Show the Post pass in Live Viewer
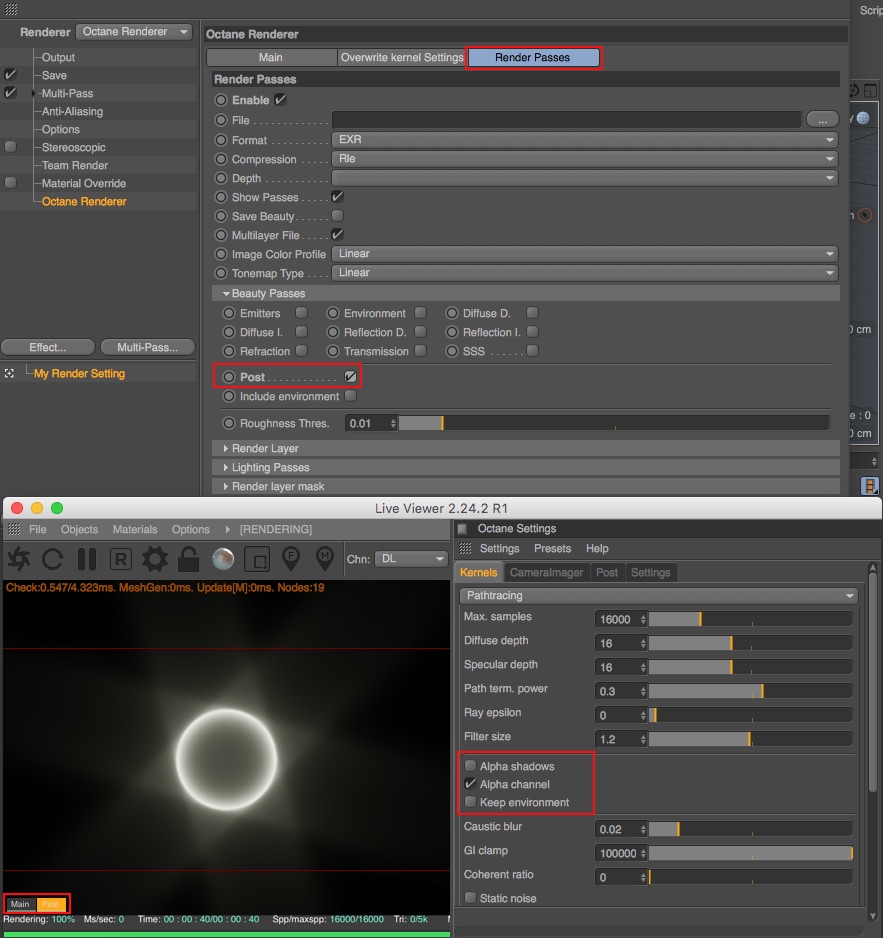Image resolution: width=883 pixels, height=938 pixels. [x=51, y=904]
